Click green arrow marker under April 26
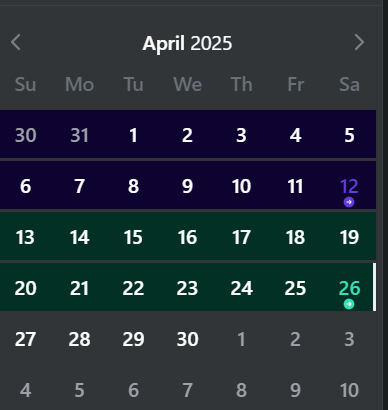 [x=349, y=304]
